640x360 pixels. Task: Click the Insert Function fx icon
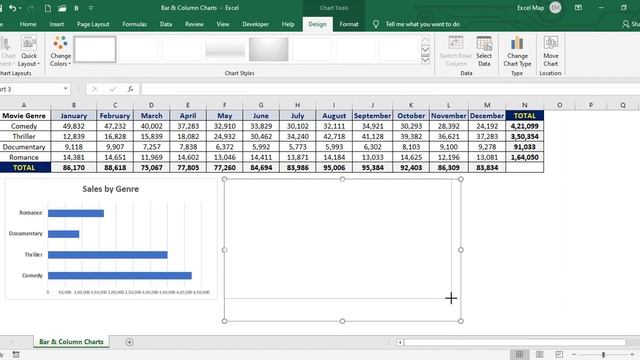click(x=130, y=89)
